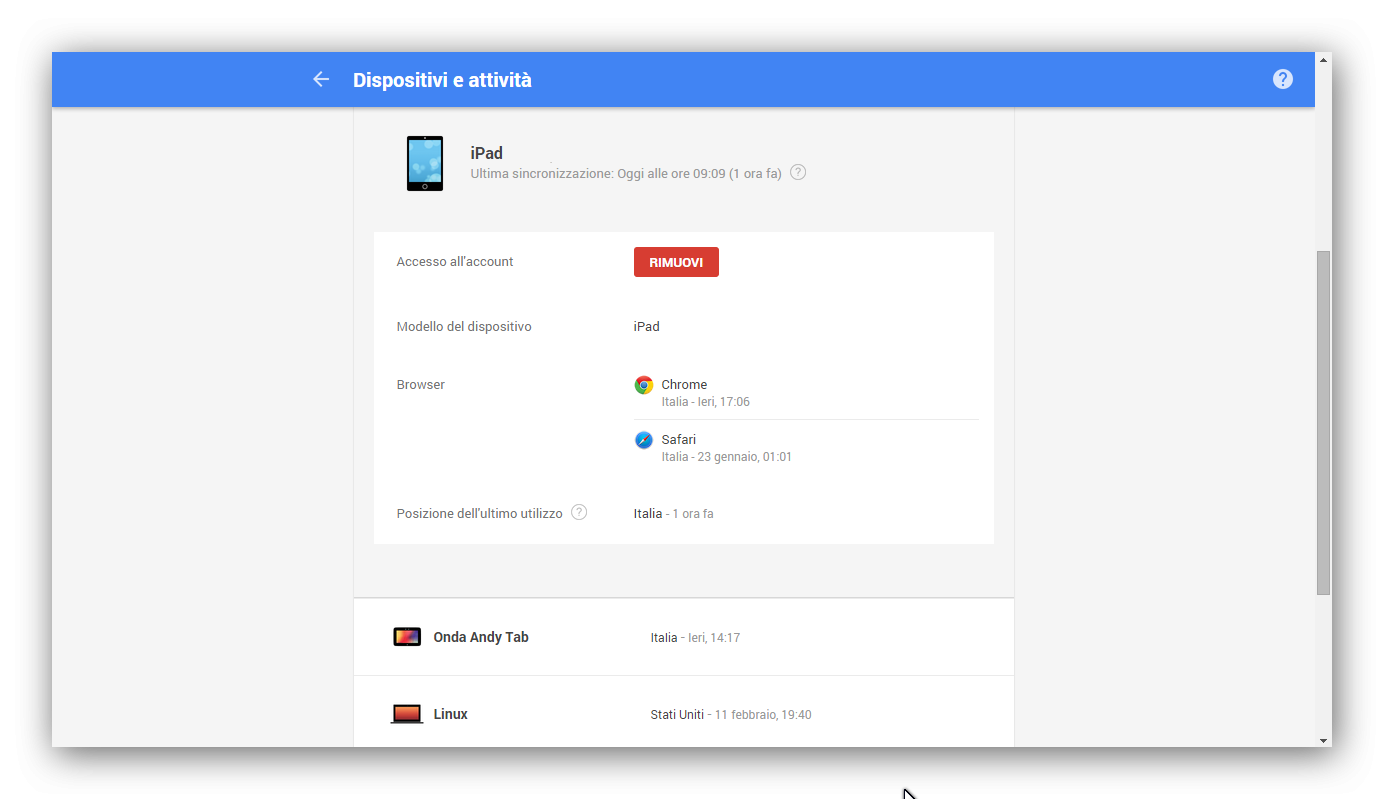
Task: Click the iPad value beside Modello del dispositivo
Action: click(647, 327)
